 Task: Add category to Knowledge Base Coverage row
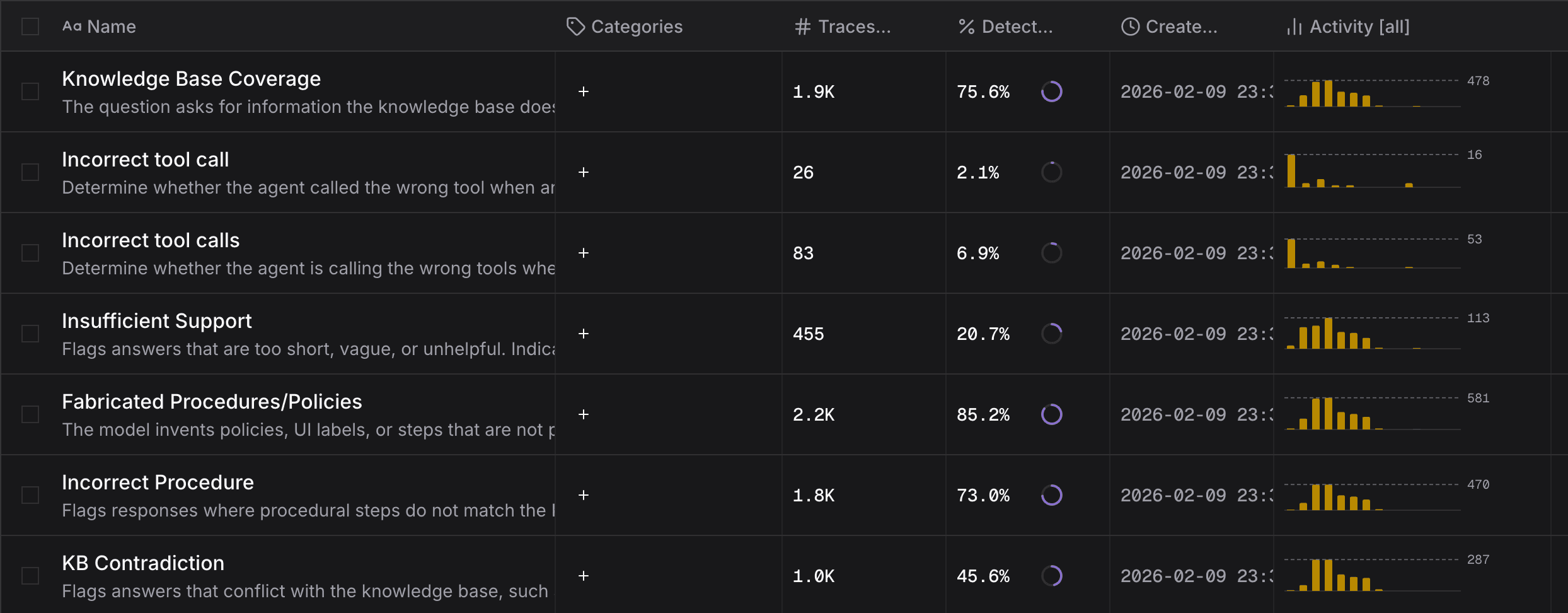tap(584, 91)
